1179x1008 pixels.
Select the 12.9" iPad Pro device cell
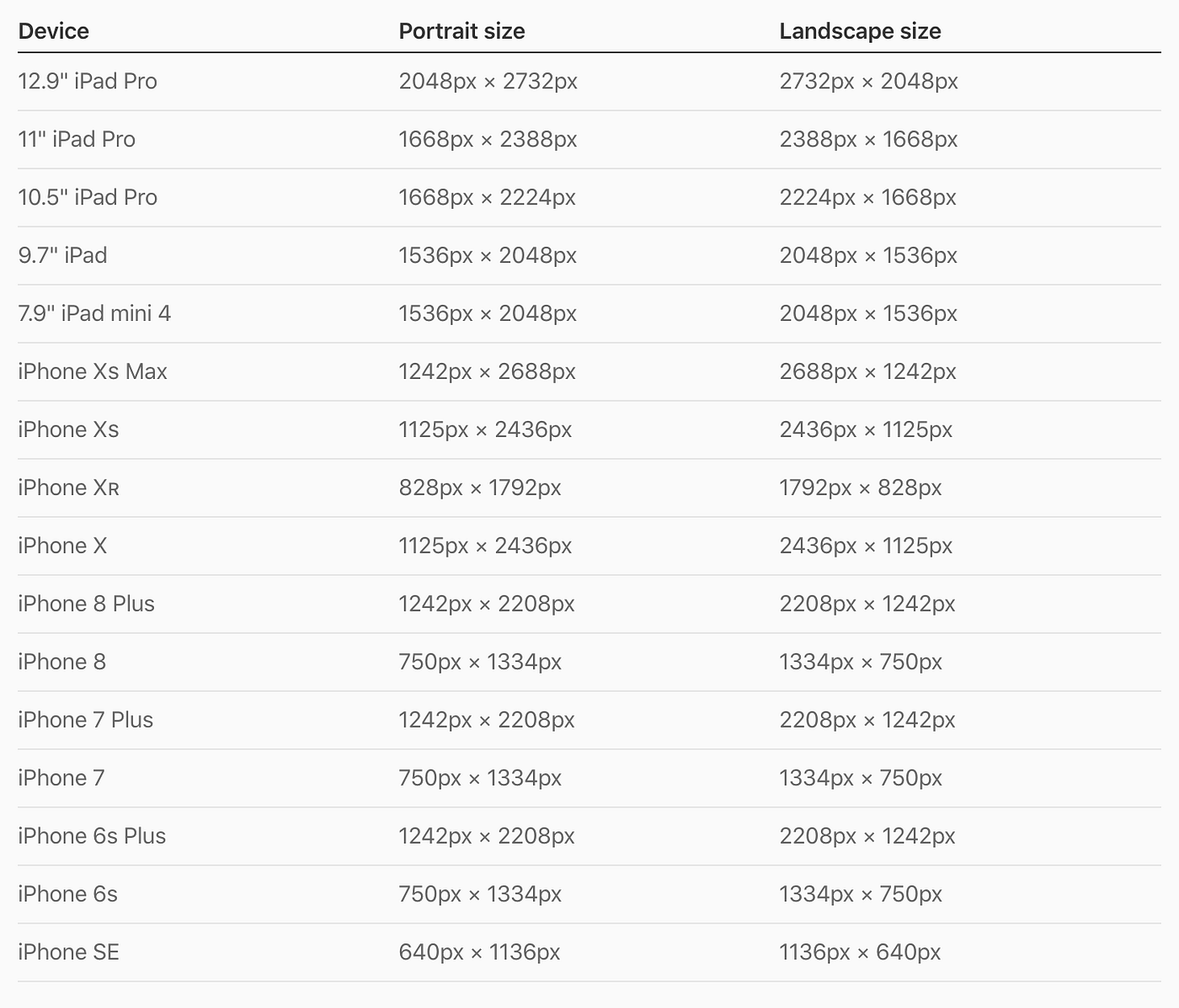coord(88,81)
